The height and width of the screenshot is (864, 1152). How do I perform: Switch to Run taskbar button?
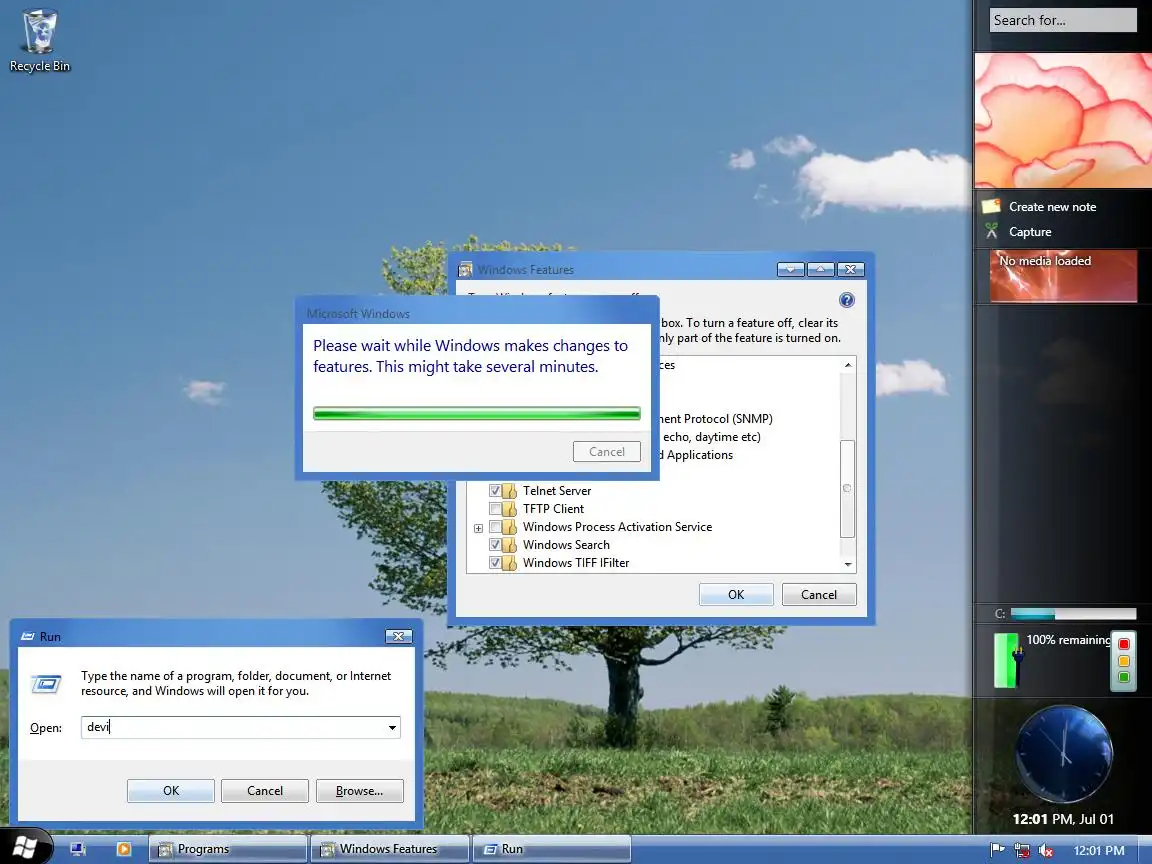(551, 849)
